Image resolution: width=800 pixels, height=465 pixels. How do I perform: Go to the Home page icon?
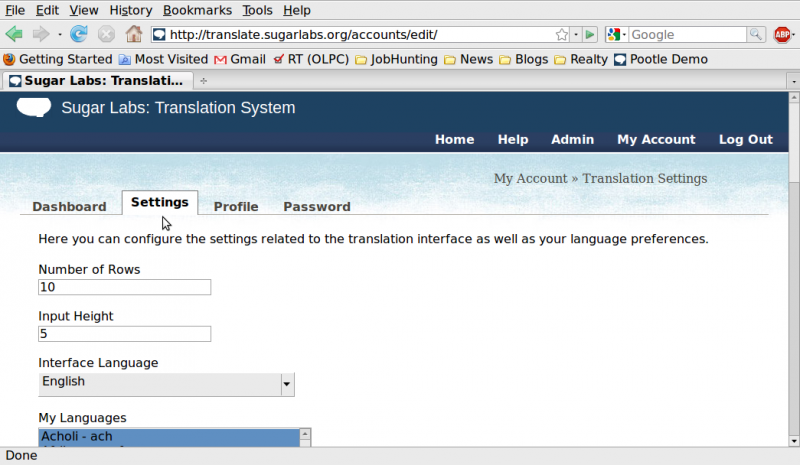(x=133, y=35)
